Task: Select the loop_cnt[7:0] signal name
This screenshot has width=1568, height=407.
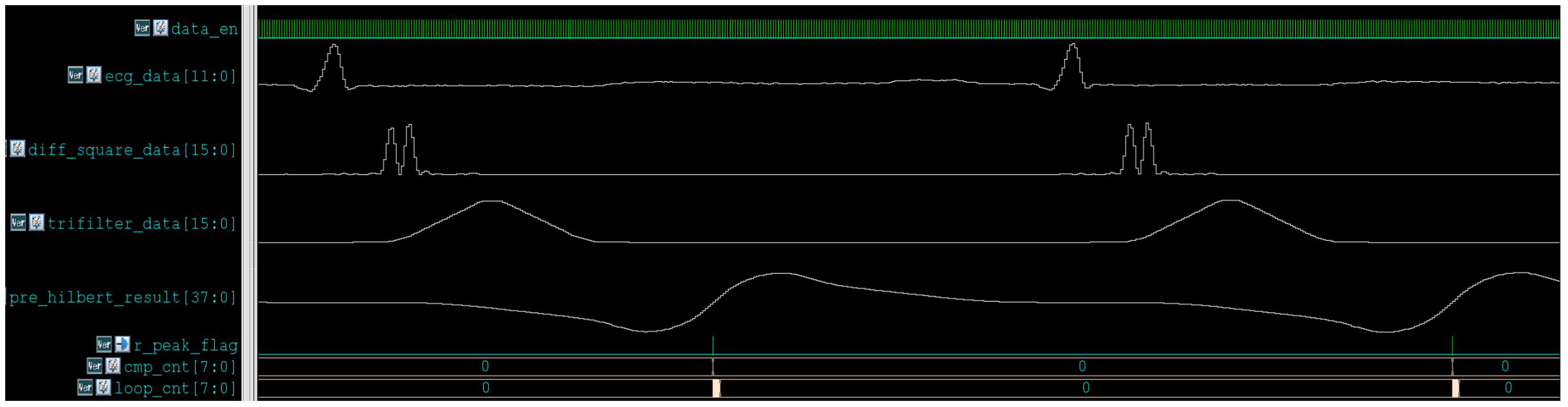Action: 175,389
